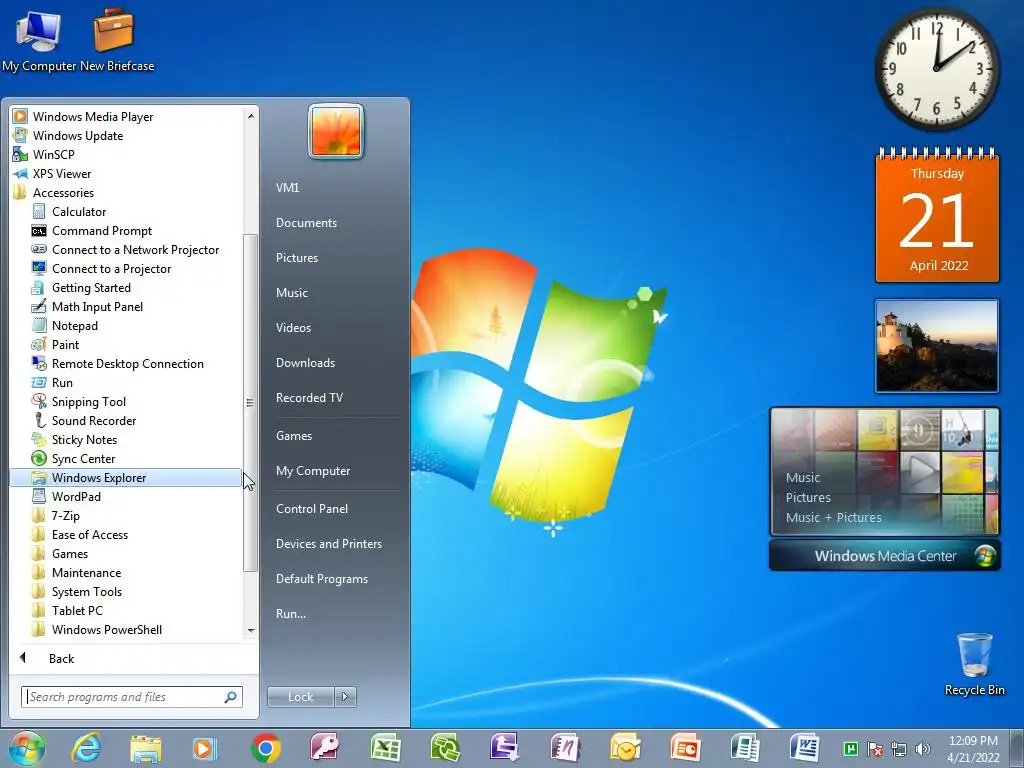Open the shutdown options arrow beside Lock
The height and width of the screenshot is (768, 1024).
click(x=345, y=697)
